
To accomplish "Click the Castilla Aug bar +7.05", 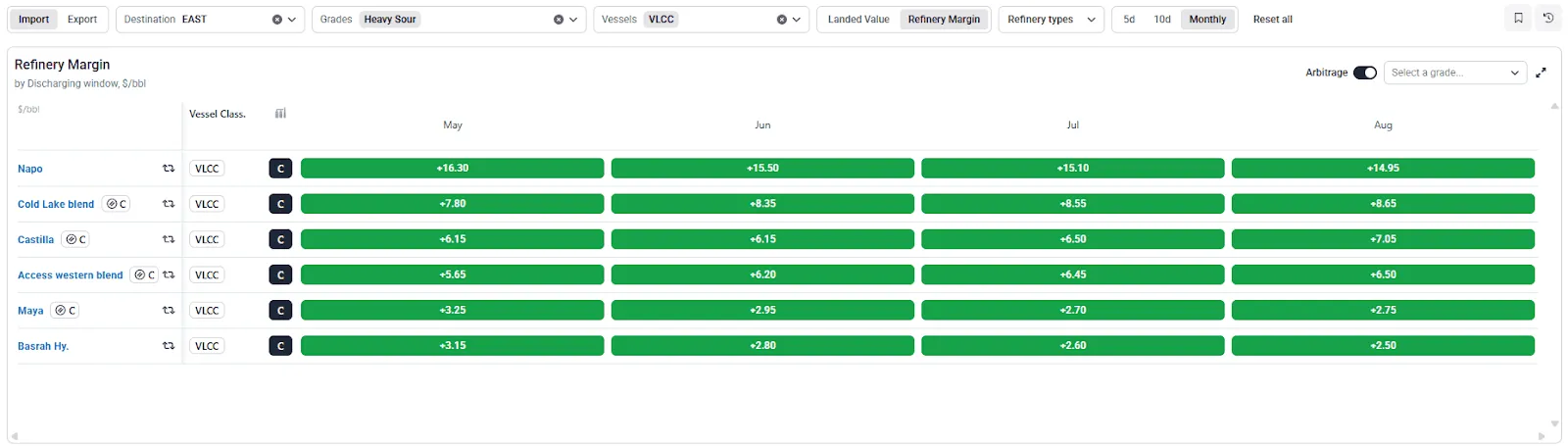I will 1383,239.
